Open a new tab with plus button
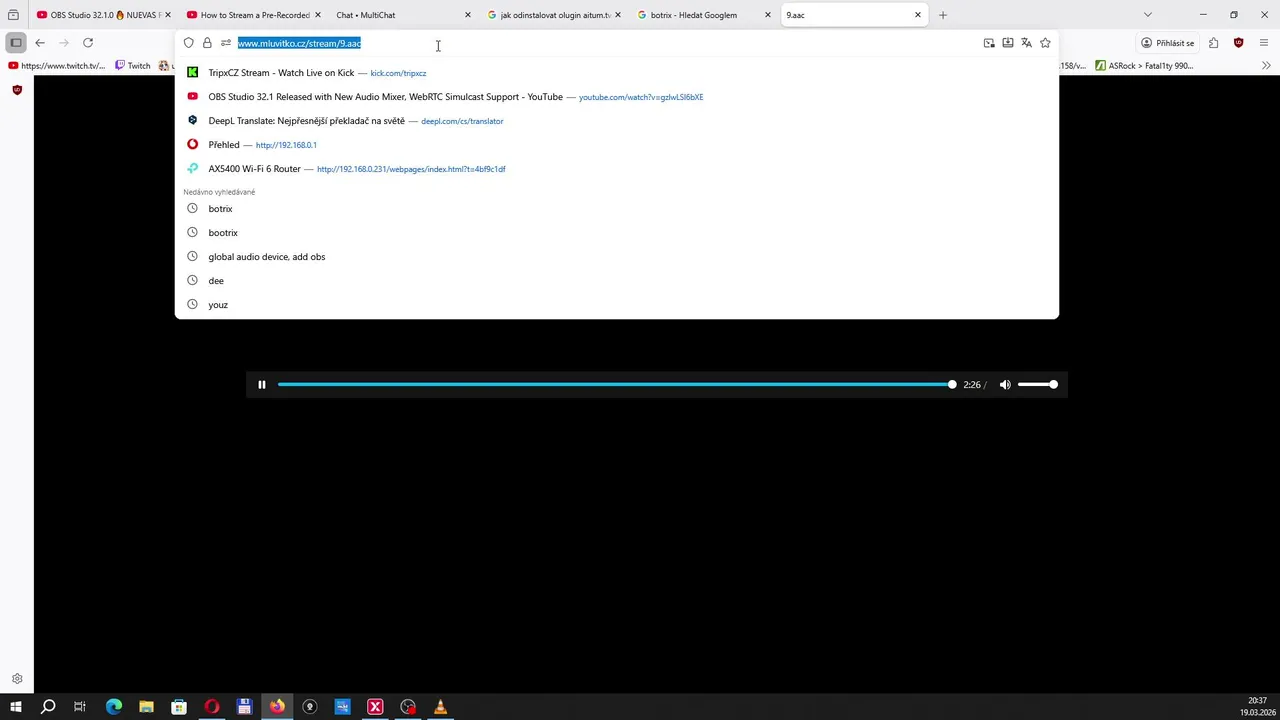Image resolution: width=1280 pixels, height=720 pixels. pos(943,15)
